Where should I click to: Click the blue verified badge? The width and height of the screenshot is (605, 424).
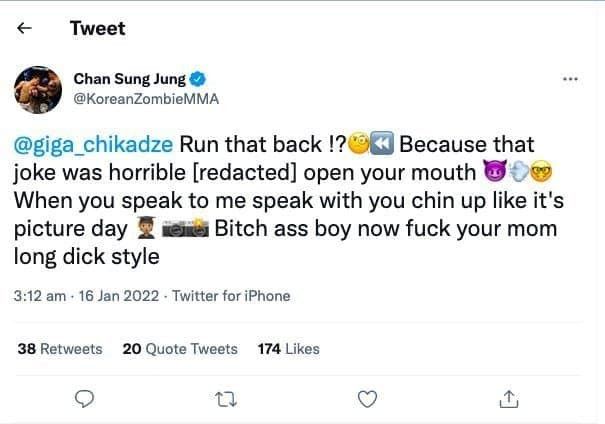pyautogui.click(x=199, y=79)
